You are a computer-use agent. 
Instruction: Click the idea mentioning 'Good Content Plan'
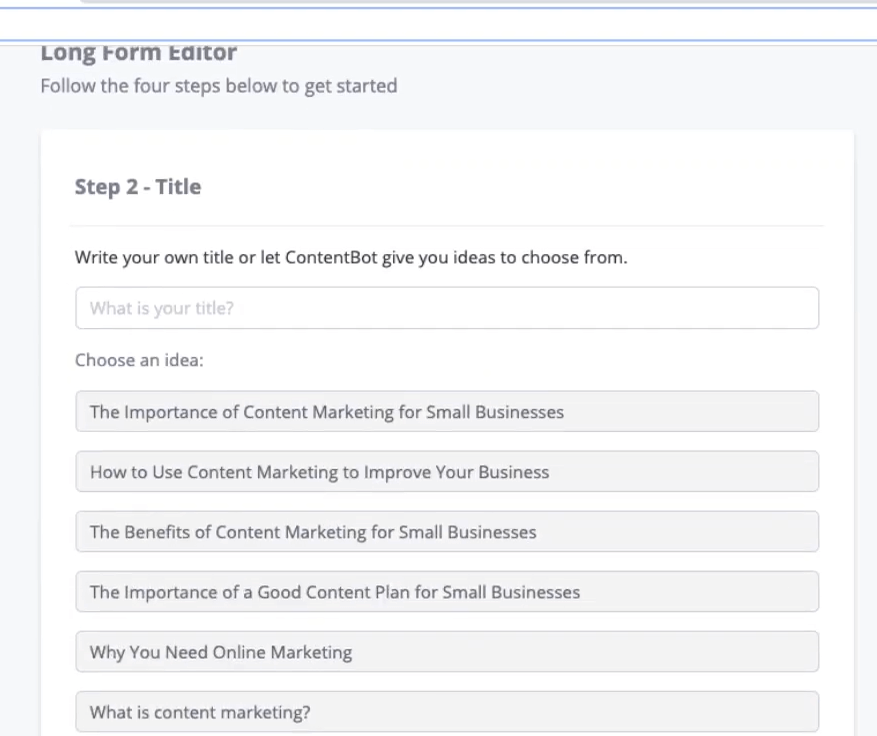click(x=447, y=592)
